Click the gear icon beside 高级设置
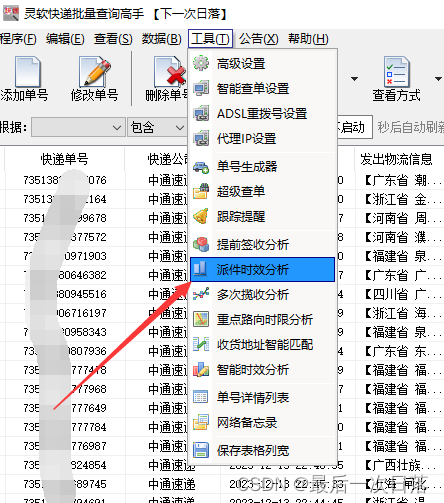Viewport: 444px width, 503px height. point(201,63)
